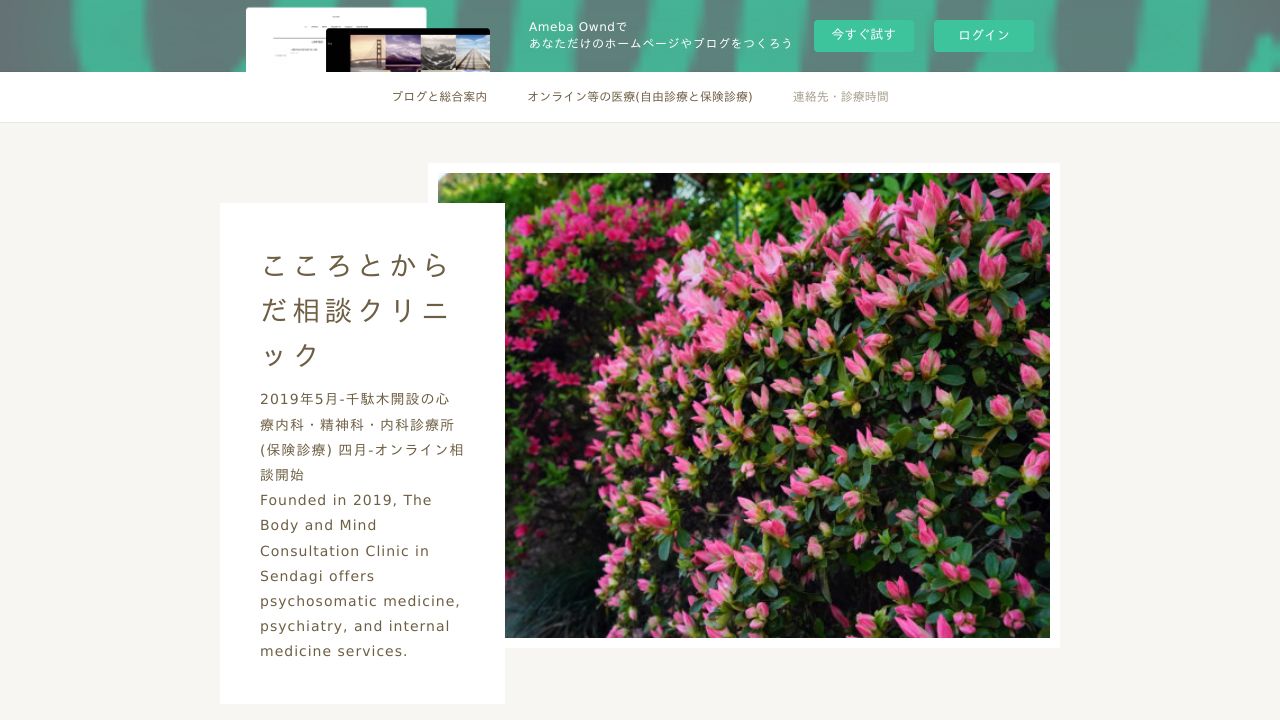Switch to the ブログと総合案内 tab
The width and height of the screenshot is (1280, 720).
tap(440, 96)
